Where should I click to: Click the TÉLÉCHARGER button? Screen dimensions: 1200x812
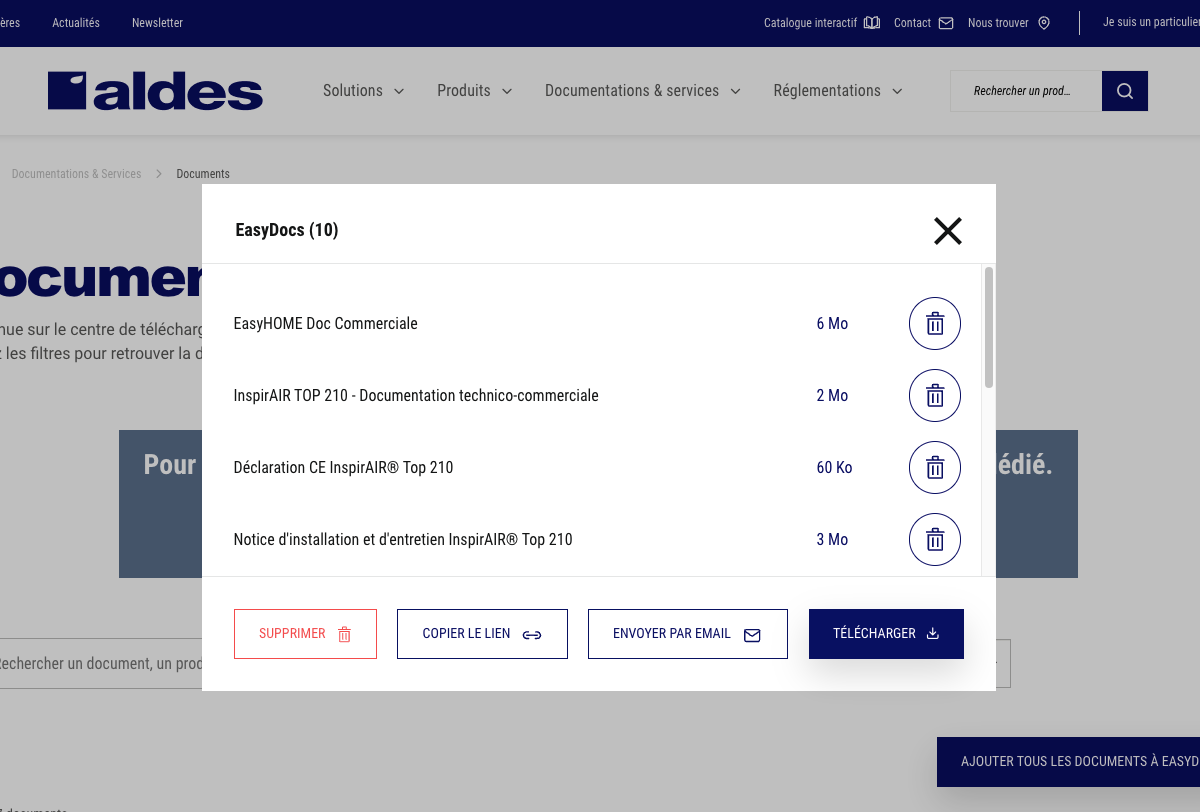[x=886, y=633]
